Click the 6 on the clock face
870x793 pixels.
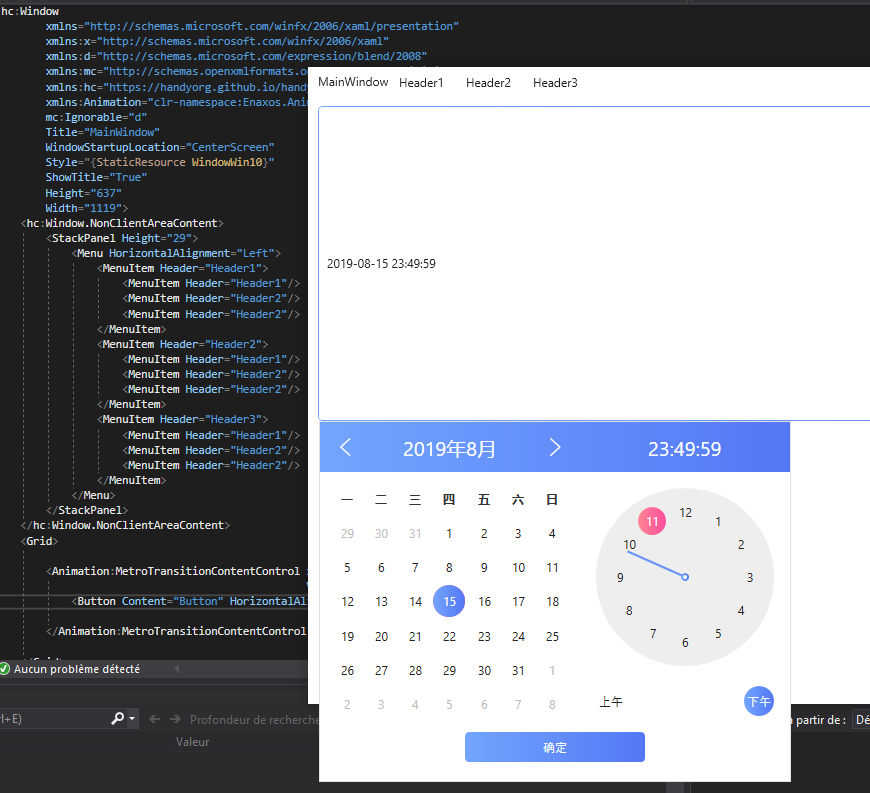click(x=685, y=642)
